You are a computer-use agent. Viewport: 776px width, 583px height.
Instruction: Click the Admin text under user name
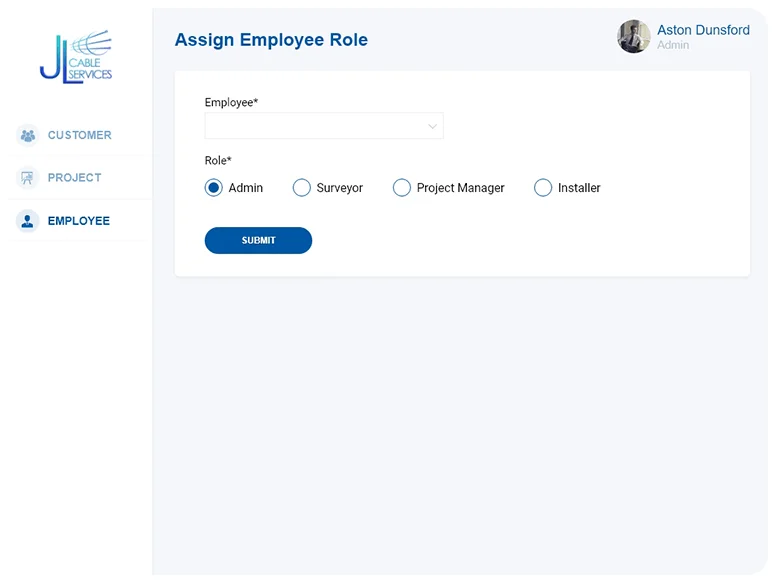[673, 45]
